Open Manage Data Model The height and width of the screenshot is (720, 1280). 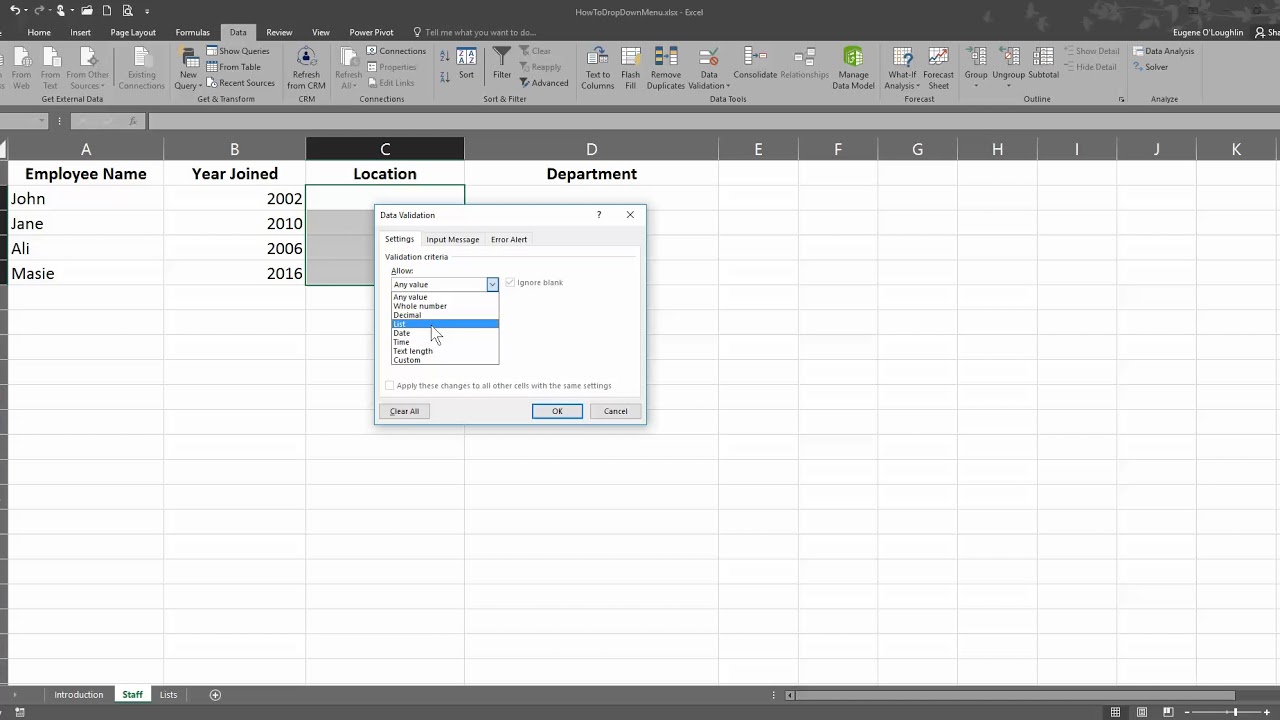(853, 68)
